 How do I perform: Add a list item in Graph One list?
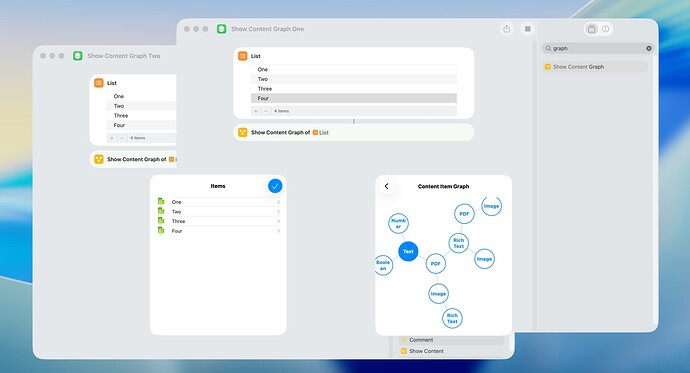tap(256, 111)
